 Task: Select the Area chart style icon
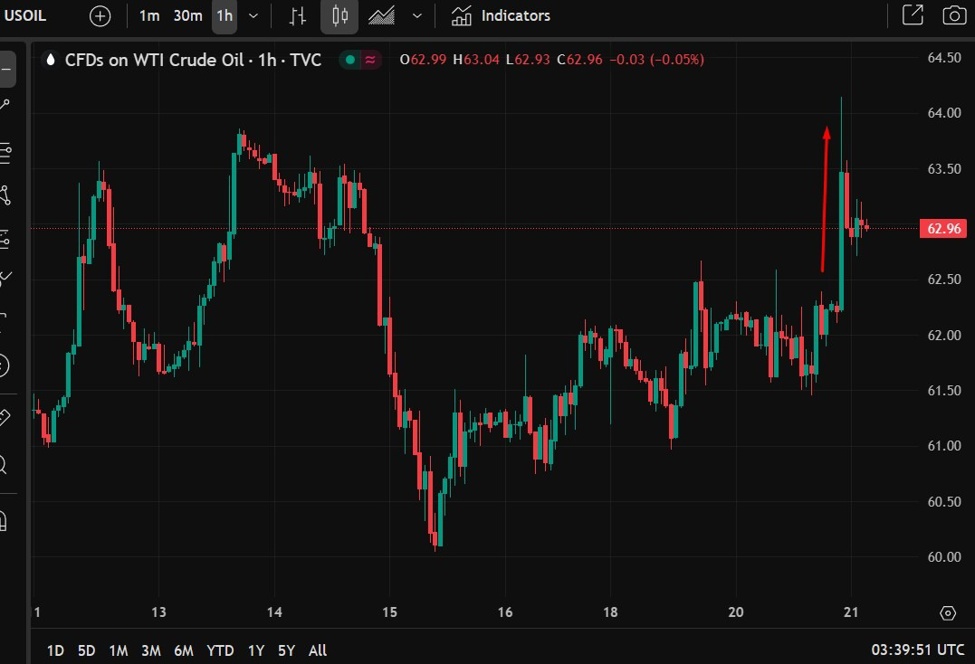click(381, 16)
